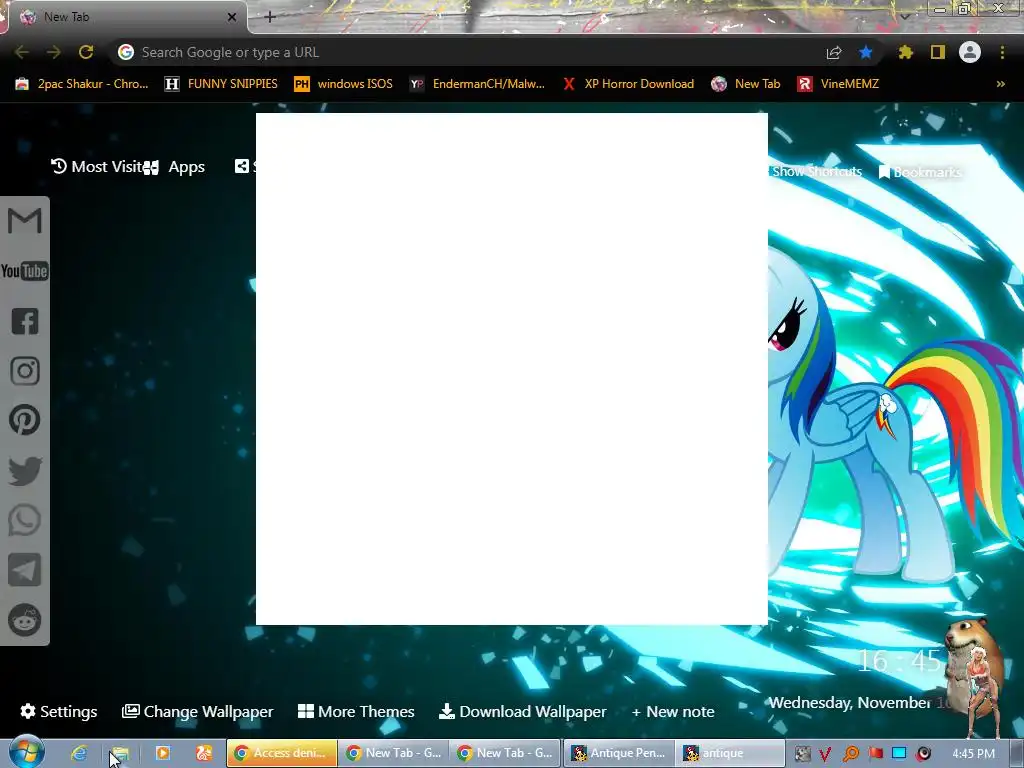Switch to Antique Pen... taskbar window

click(x=618, y=753)
